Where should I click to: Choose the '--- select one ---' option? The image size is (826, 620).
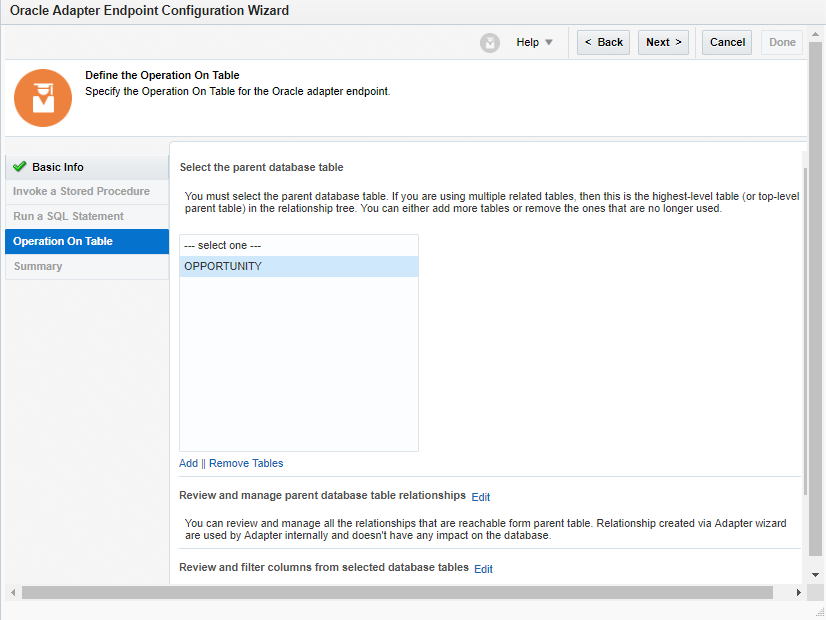298,245
